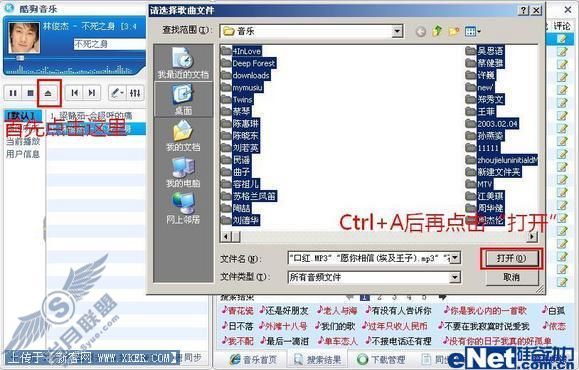Screen dimensions: 579x370
Task: Expand the look-in folder dropdown
Action: [397, 31]
